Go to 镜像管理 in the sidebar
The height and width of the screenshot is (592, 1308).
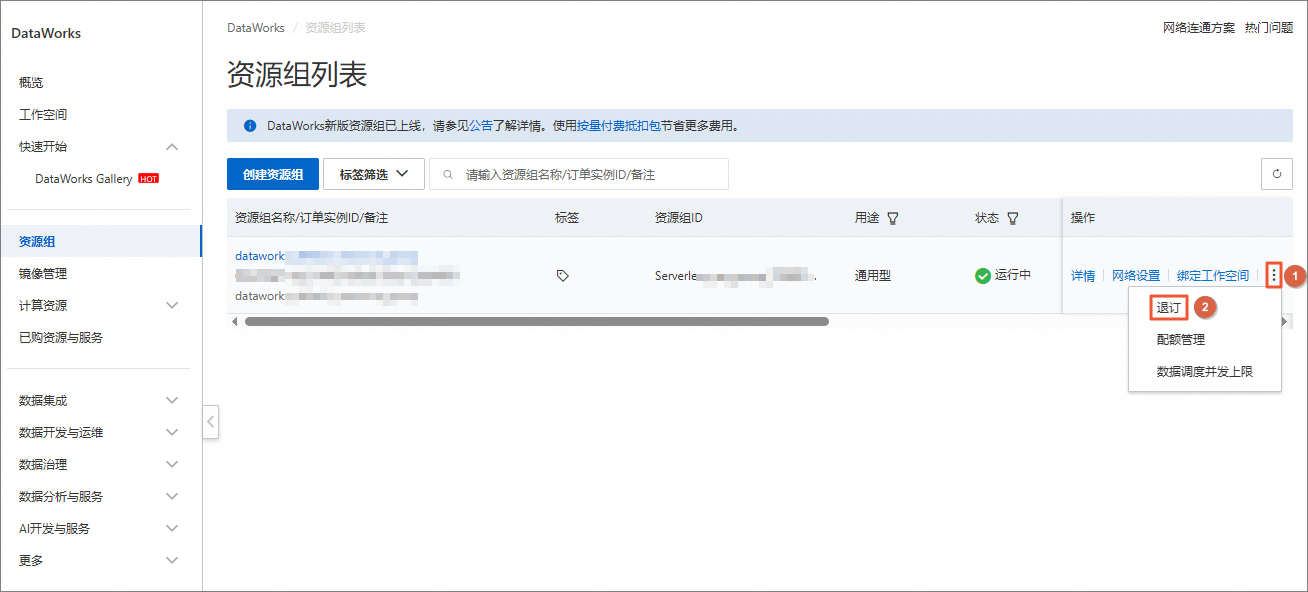tap(43, 274)
